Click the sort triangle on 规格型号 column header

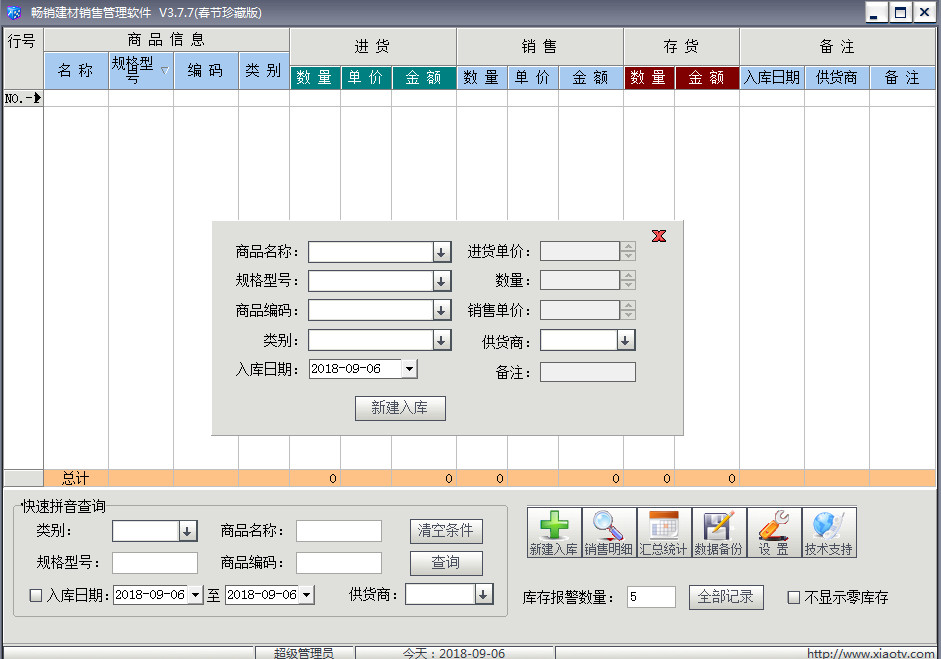point(163,72)
